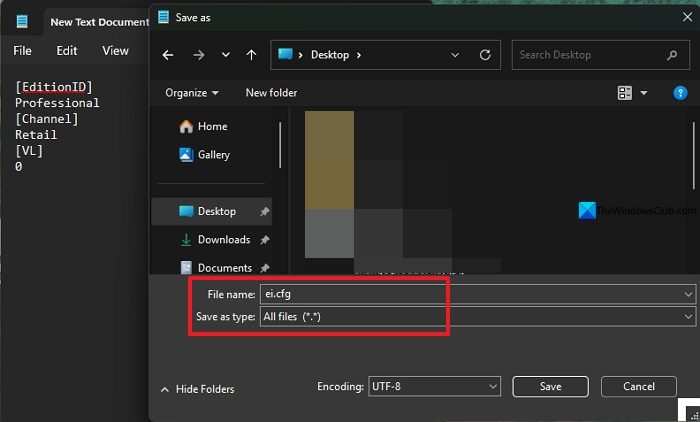700x422 pixels.
Task: Close the Save as dialog window
Action: click(687, 17)
